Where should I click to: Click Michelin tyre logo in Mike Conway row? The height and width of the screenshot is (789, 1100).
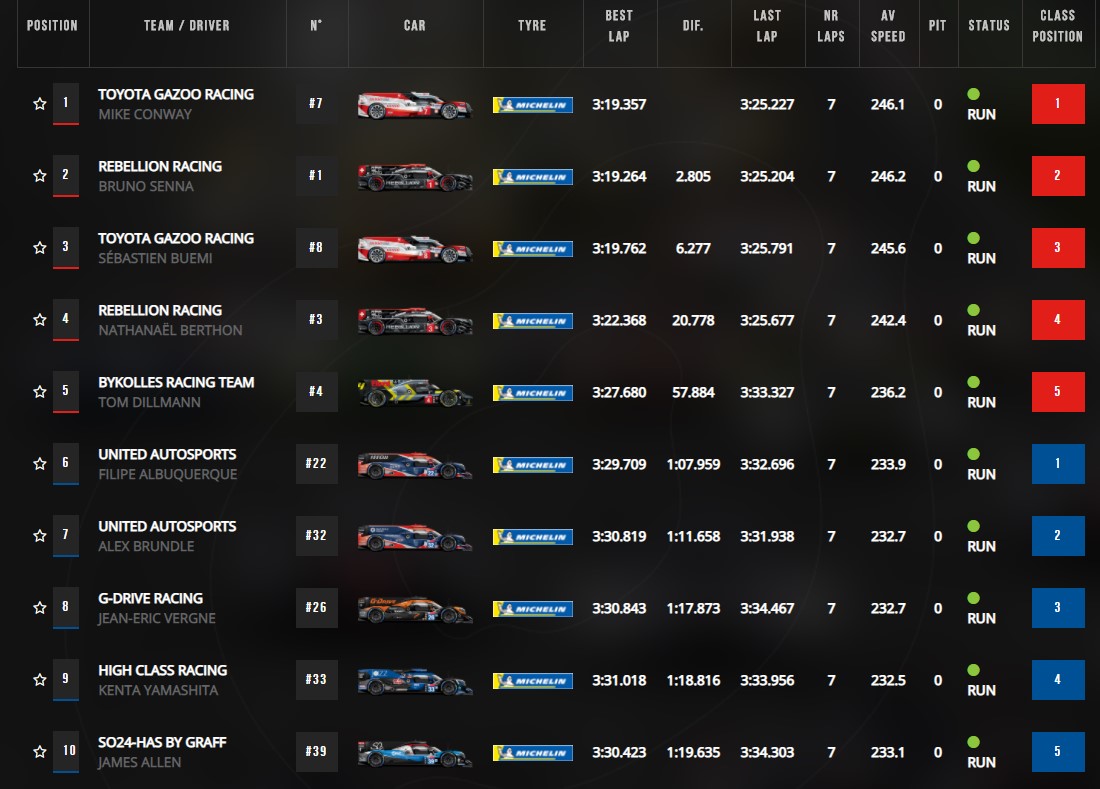pos(532,105)
